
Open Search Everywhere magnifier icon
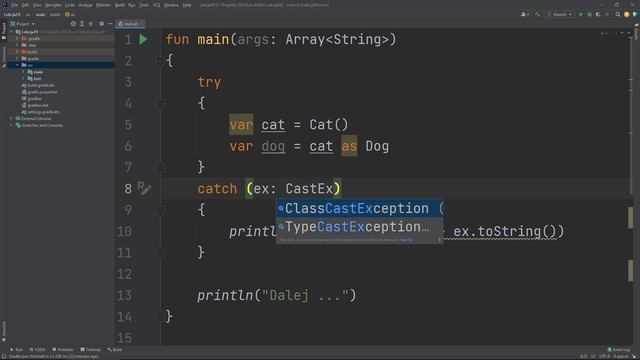pyautogui.click(x=618, y=14)
